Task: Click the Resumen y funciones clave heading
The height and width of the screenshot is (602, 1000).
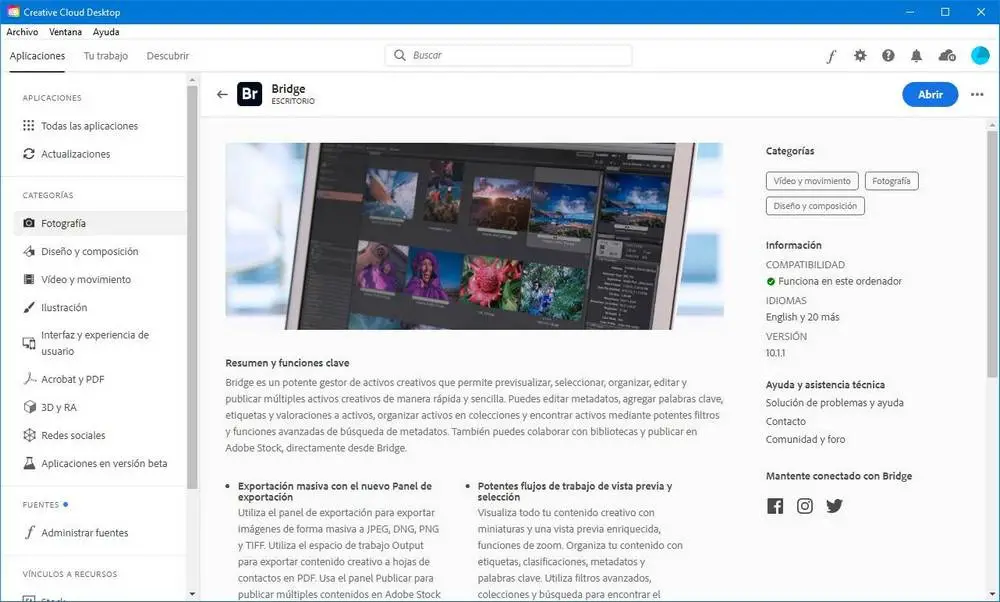Action: [x=287, y=363]
